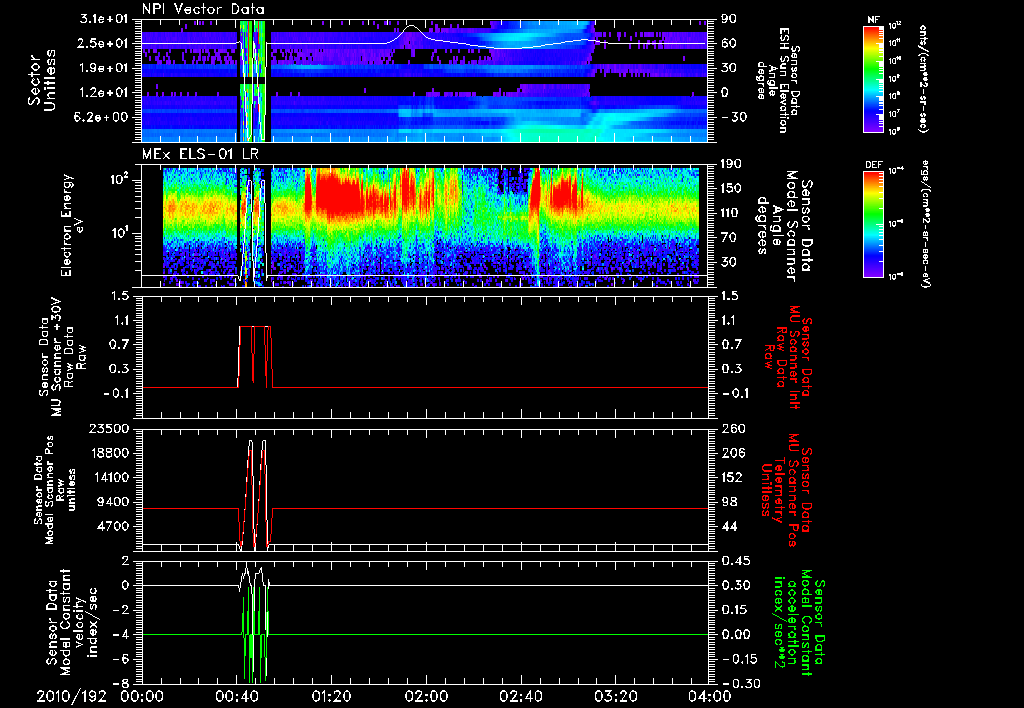The width and height of the screenshot is (1024, 708).
Task: Select the ELS electron energy spectrogram
Action: click(x=424, y=226)
